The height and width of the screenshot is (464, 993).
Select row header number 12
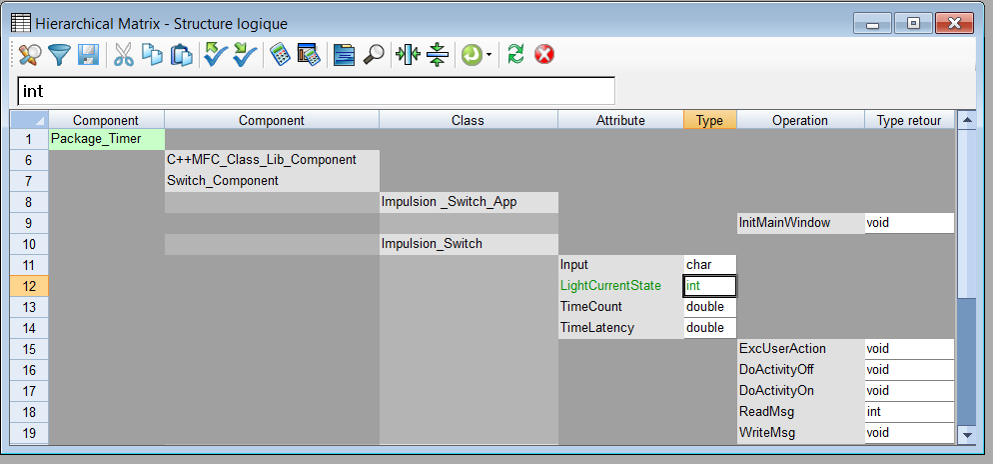pyautogui.click(x=29, y=286)
